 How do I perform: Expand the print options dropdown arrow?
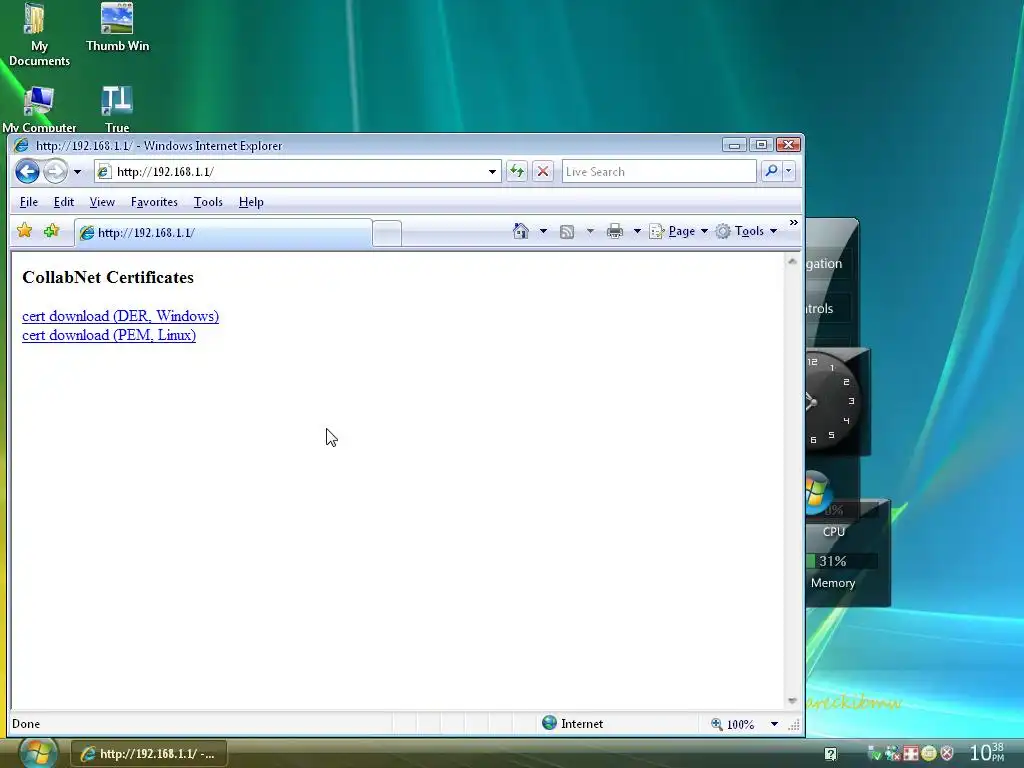[637, 231]
